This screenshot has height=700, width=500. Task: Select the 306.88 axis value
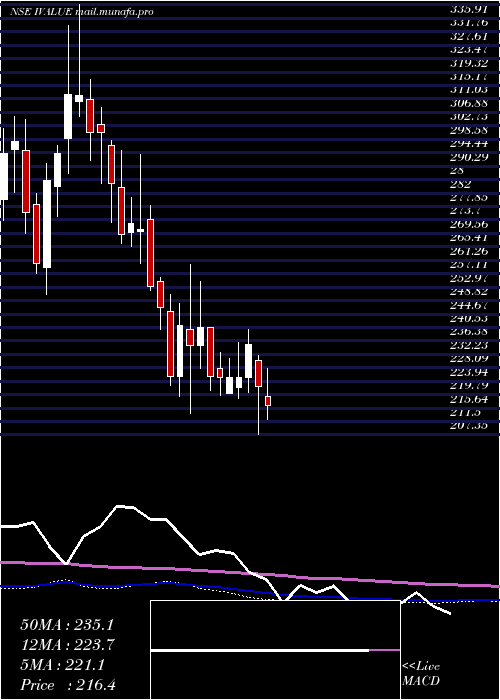point(468,103)
